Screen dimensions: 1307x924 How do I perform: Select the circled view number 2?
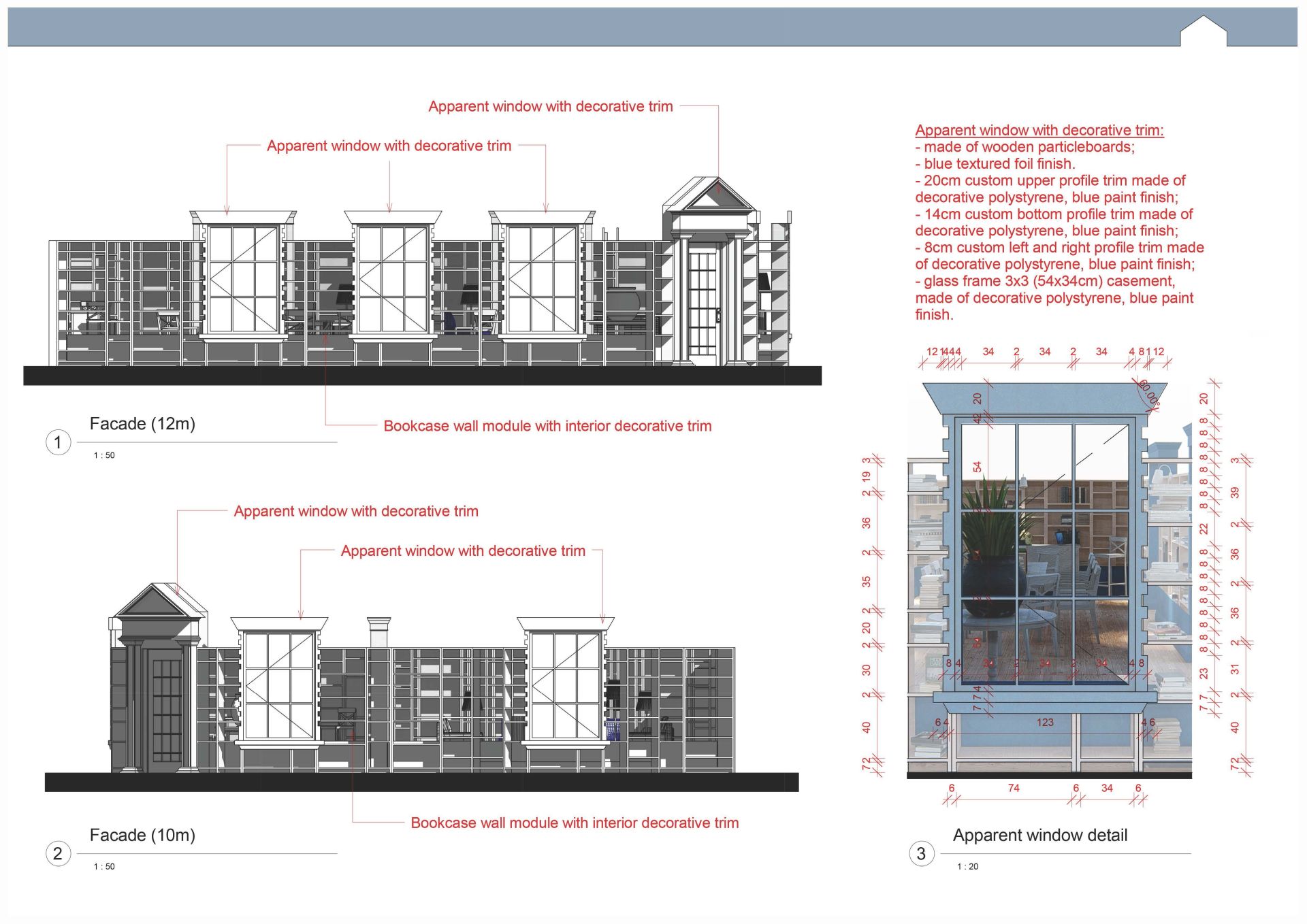coord(58,853)
